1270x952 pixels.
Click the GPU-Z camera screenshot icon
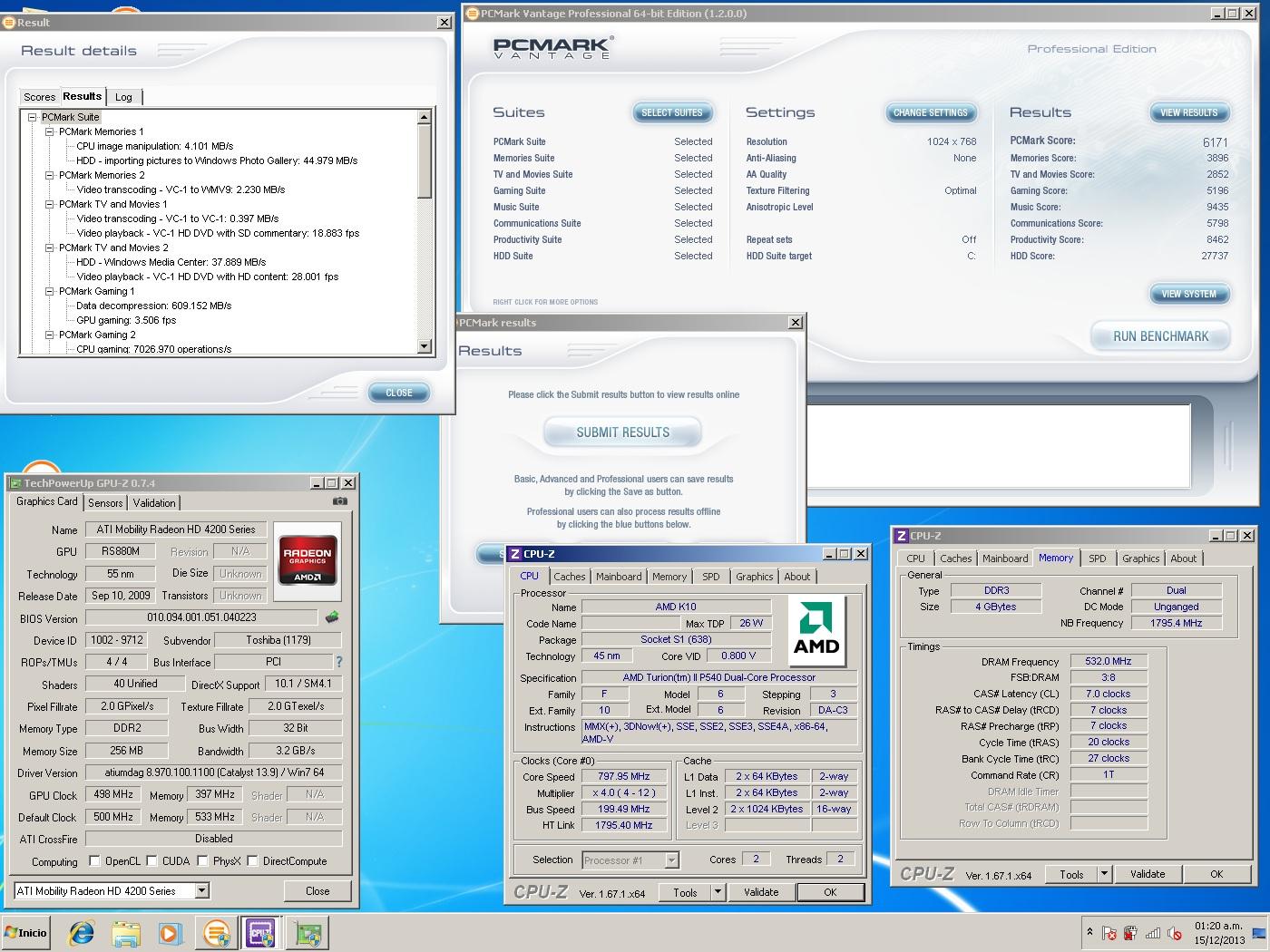click(339, 501)
